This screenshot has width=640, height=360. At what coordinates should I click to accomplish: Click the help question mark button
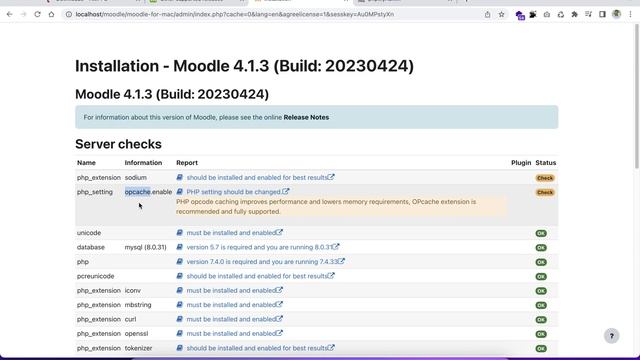[611, 336]
